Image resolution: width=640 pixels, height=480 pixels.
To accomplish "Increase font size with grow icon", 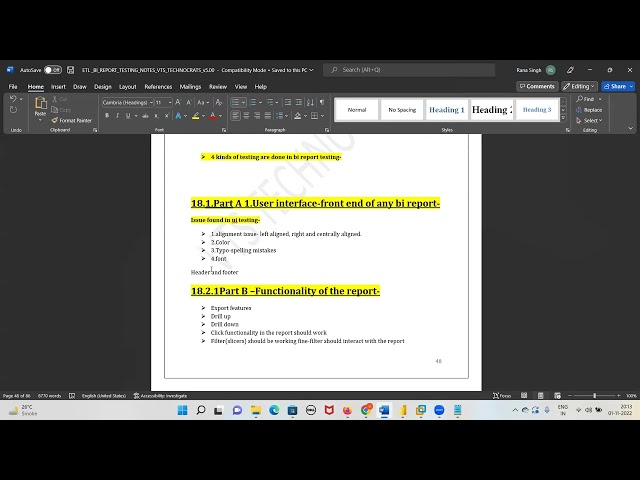I will (x=178, y=102).
